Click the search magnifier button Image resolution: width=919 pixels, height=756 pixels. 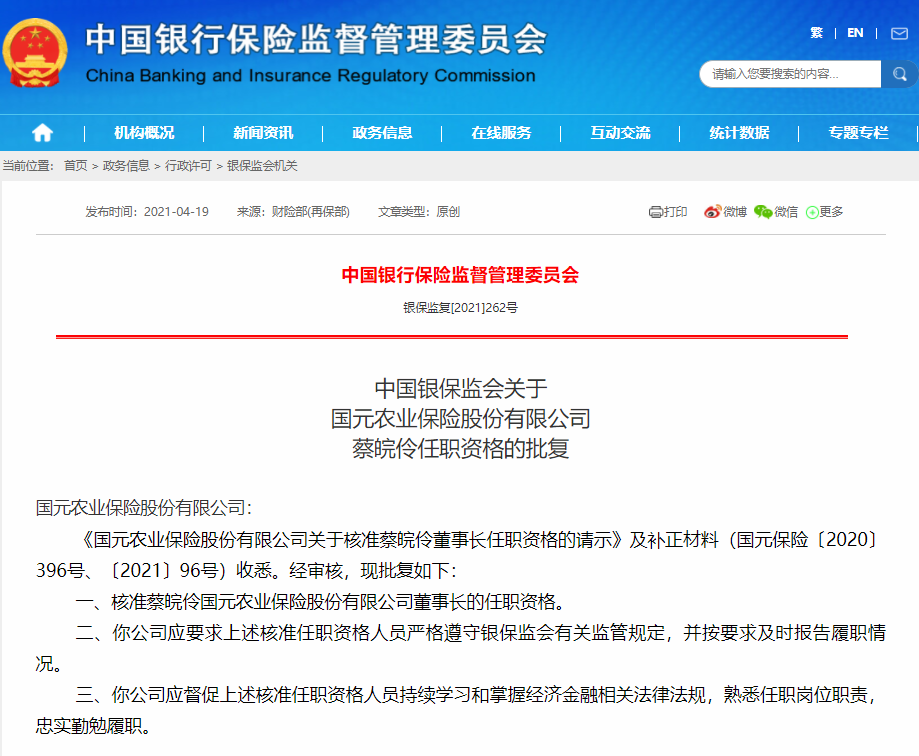click(x=899, y=74)
